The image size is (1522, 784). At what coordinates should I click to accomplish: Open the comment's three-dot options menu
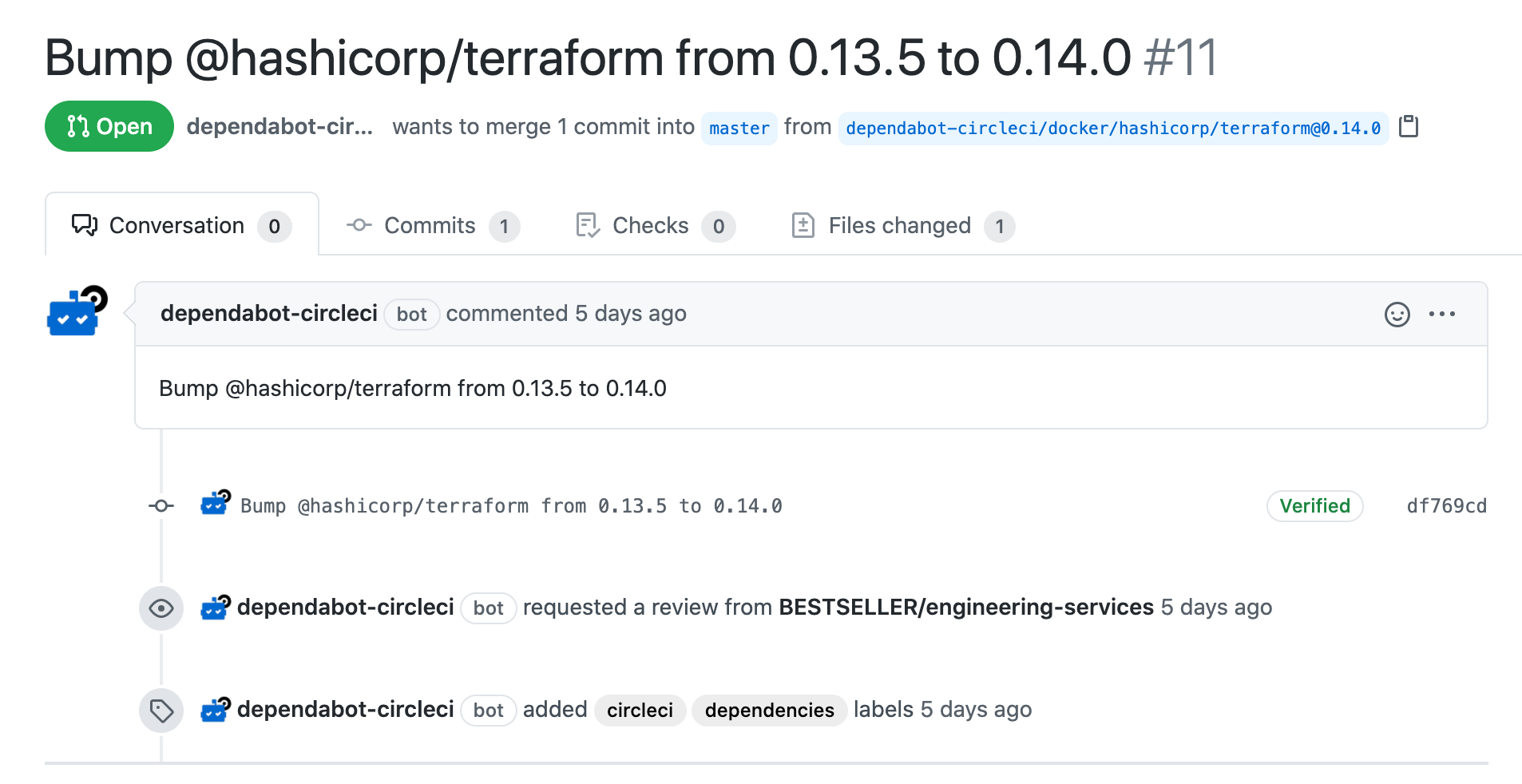coord(1442,314)
